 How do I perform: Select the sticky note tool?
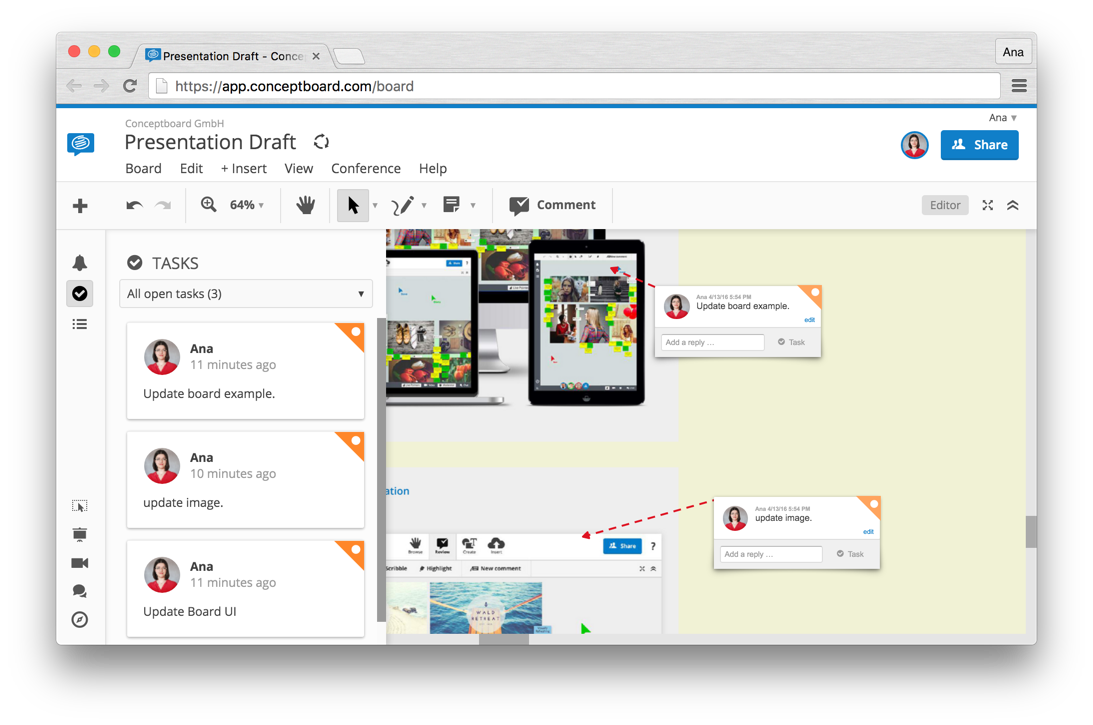451,204
